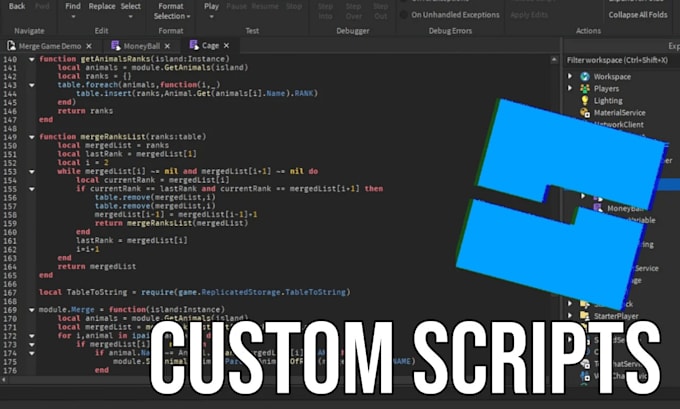
Task: Click line number 167 in the gutter
Action: (10, 293)
